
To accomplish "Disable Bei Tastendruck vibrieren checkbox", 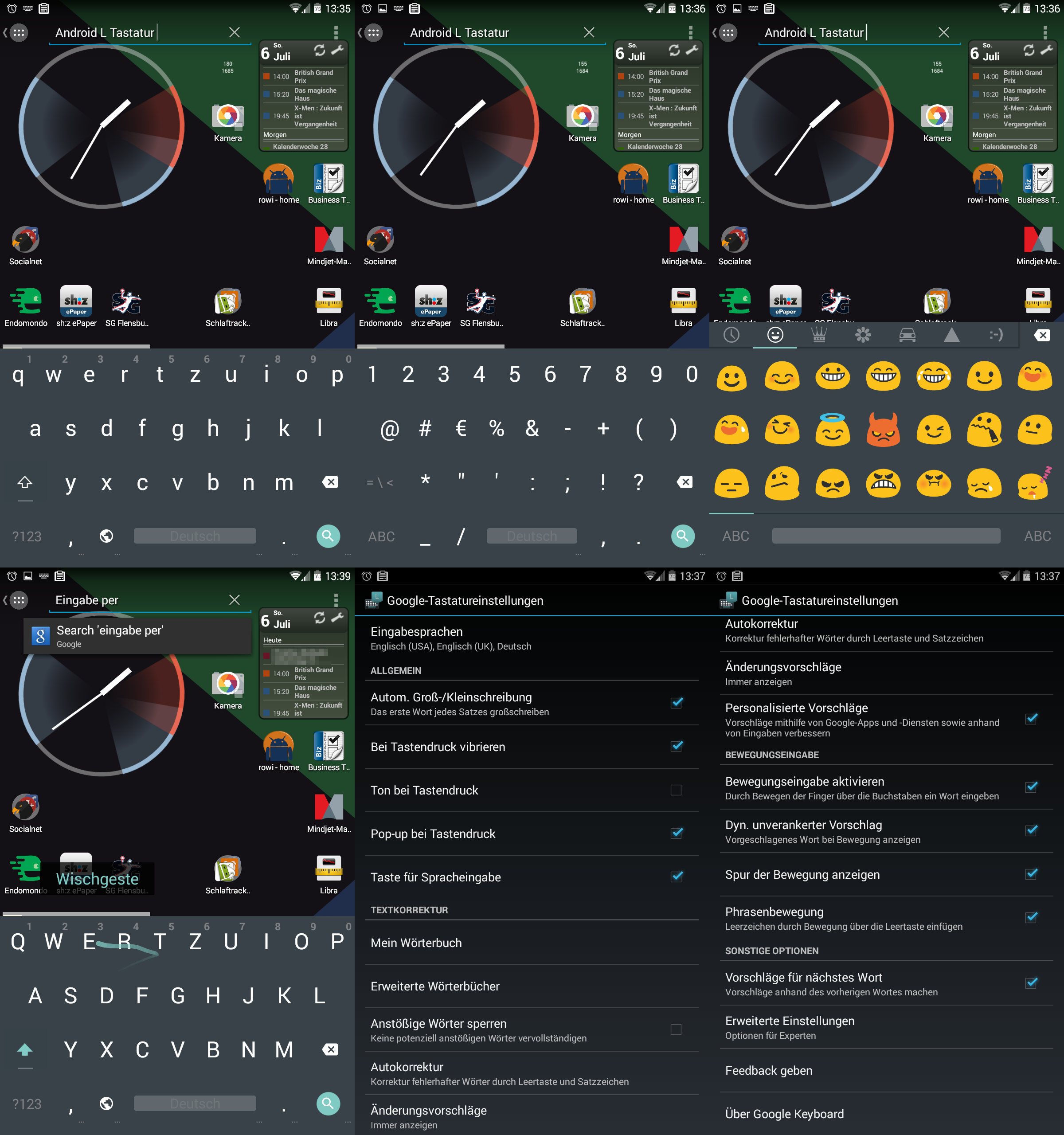I will pyautogui.click(x=677, y=746).
